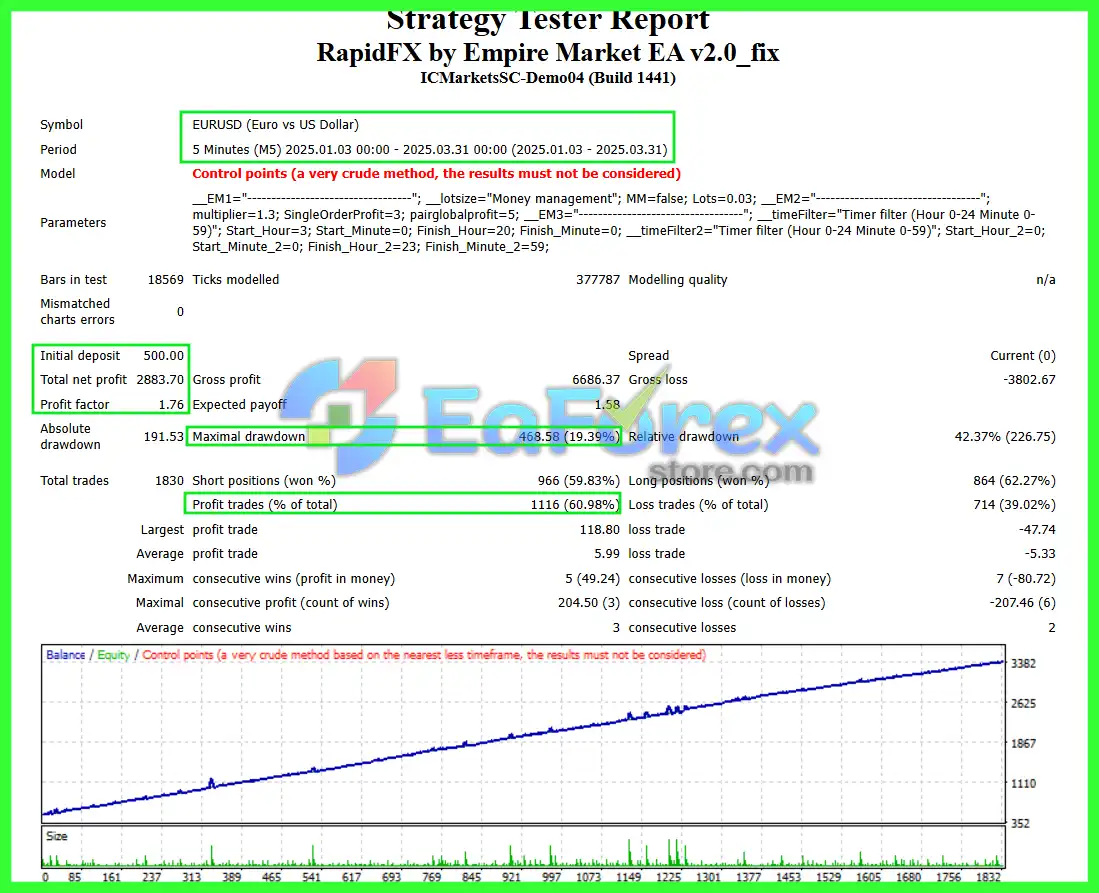Viewport: 1099px width, 893px height.
Task: Select Relative drawdown value '42.37% (226.75)'
Action: tap(1005, 437)
